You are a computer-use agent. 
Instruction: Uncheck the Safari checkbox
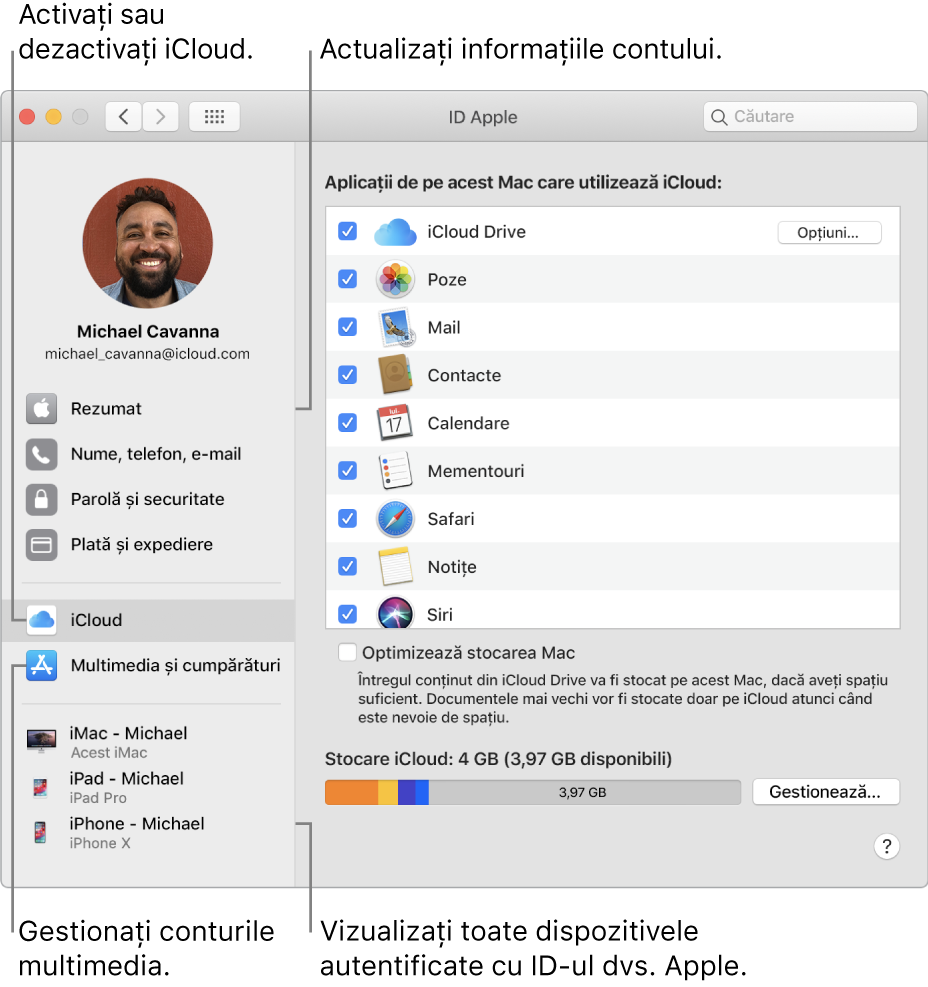coord(348,518)
